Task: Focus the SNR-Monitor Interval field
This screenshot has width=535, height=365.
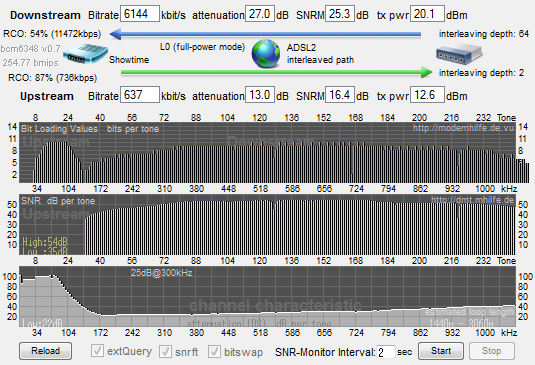Action: (x=386, y=352)
